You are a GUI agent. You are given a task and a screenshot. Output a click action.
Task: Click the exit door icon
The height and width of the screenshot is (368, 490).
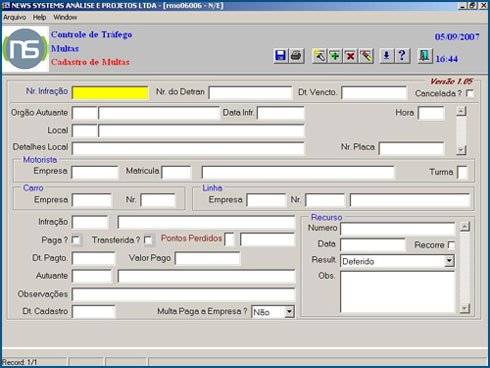click(425, 56)
